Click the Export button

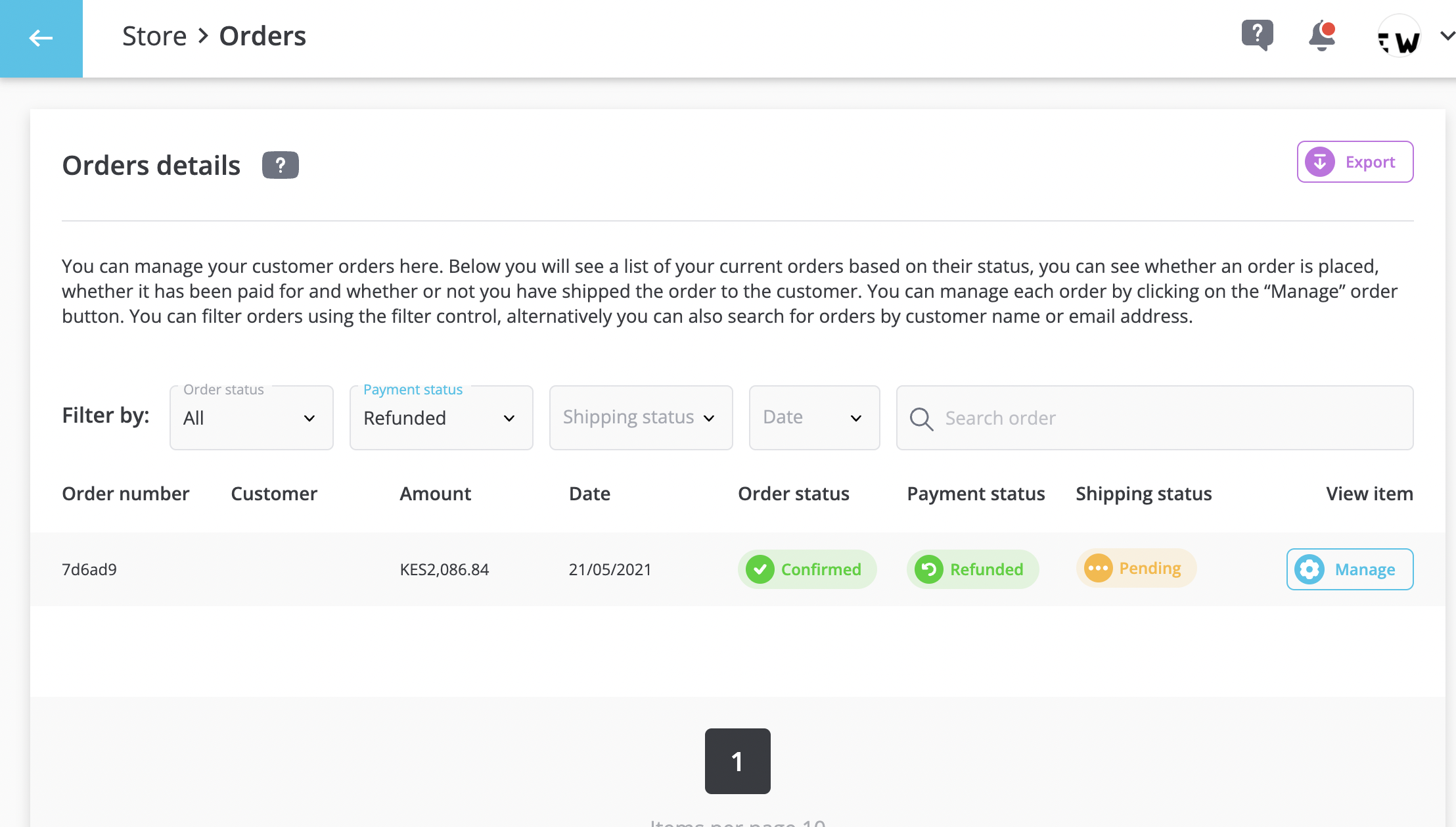1369,162
